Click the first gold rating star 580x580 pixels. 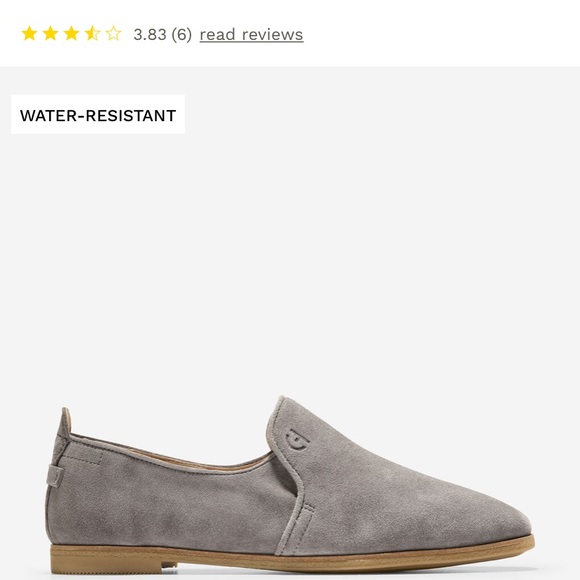(29, 34)
